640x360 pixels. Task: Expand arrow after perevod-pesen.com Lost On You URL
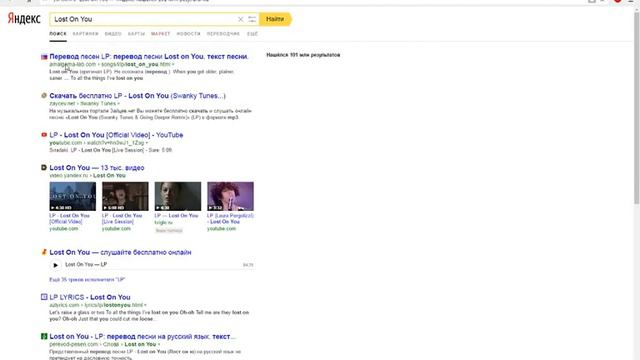[159, 344]
